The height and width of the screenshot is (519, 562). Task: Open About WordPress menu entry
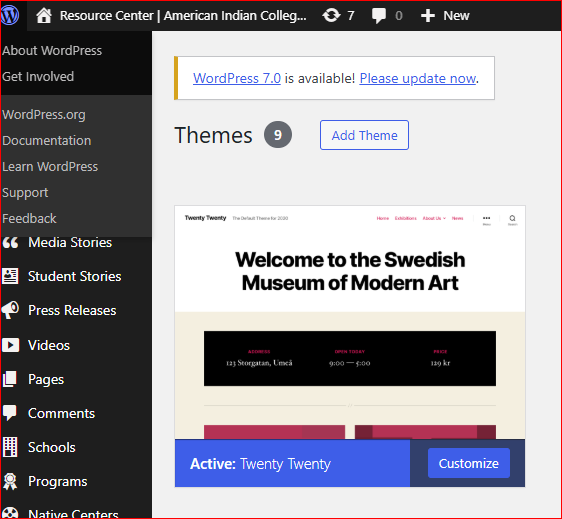click(x=52, y=51)
